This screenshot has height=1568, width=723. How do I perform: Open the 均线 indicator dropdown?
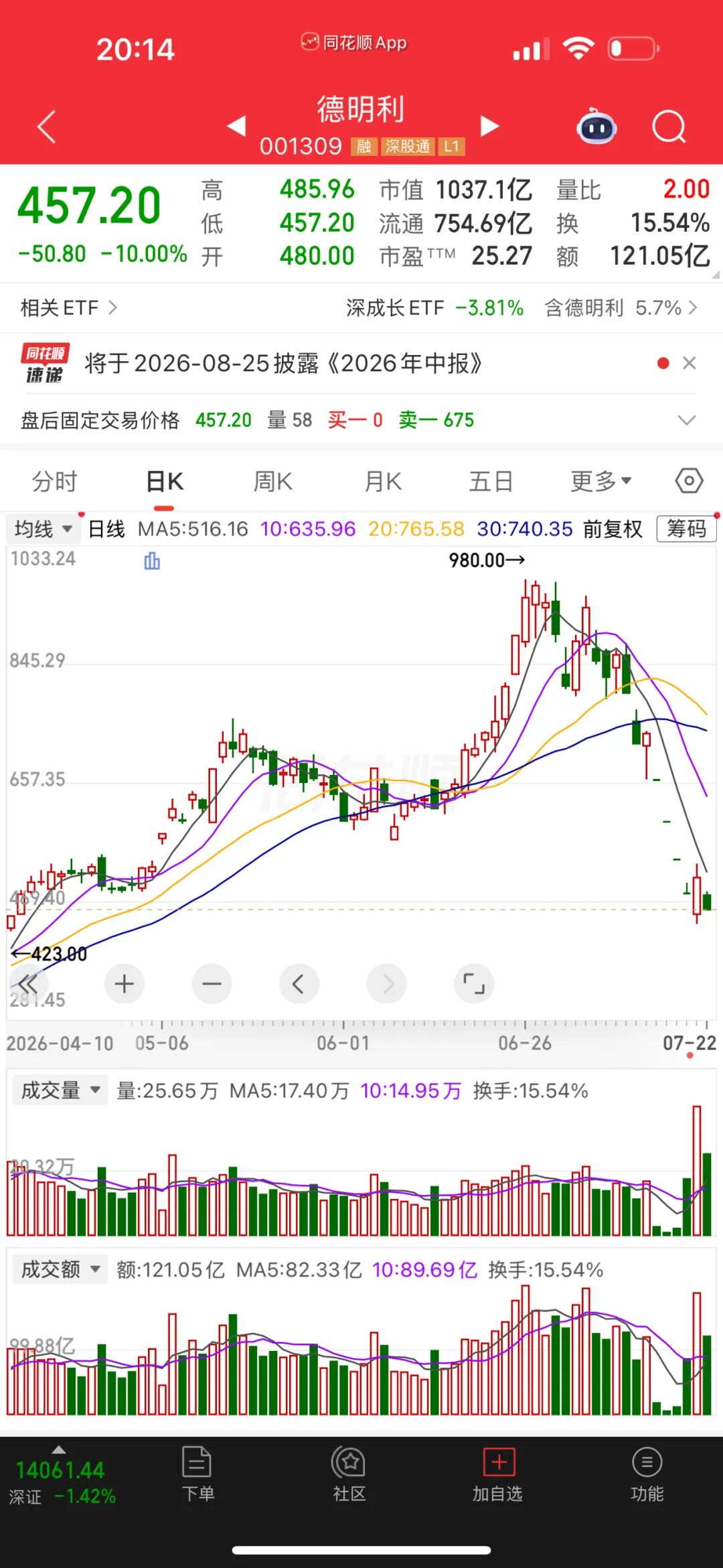click(x=43, y=529)
